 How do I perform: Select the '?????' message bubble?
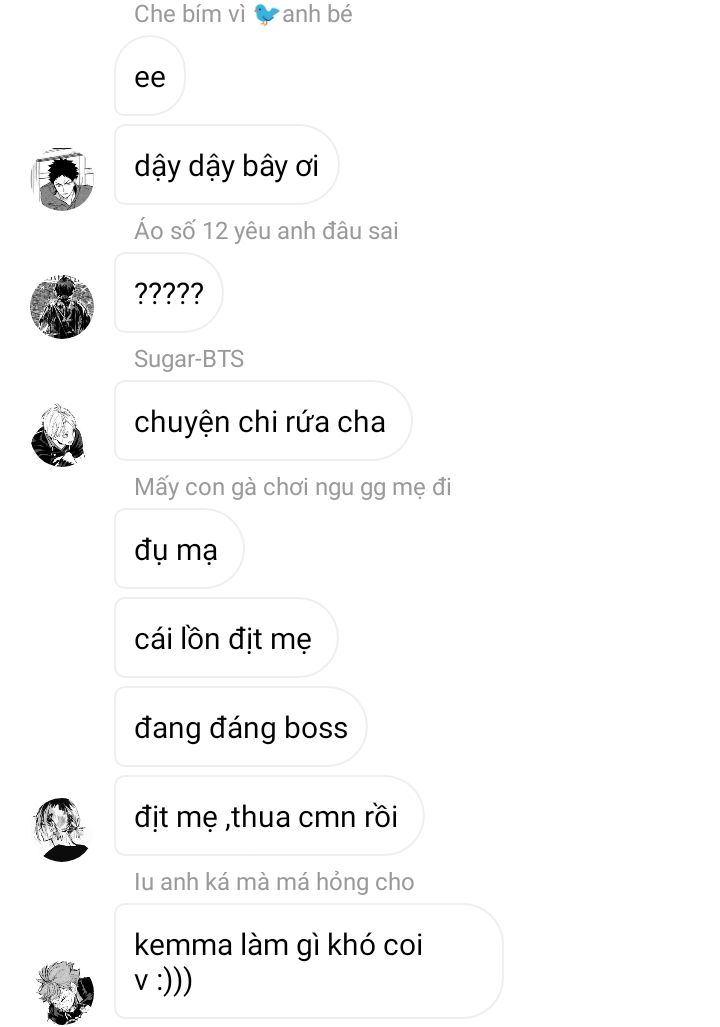click(x=169, y=293)
